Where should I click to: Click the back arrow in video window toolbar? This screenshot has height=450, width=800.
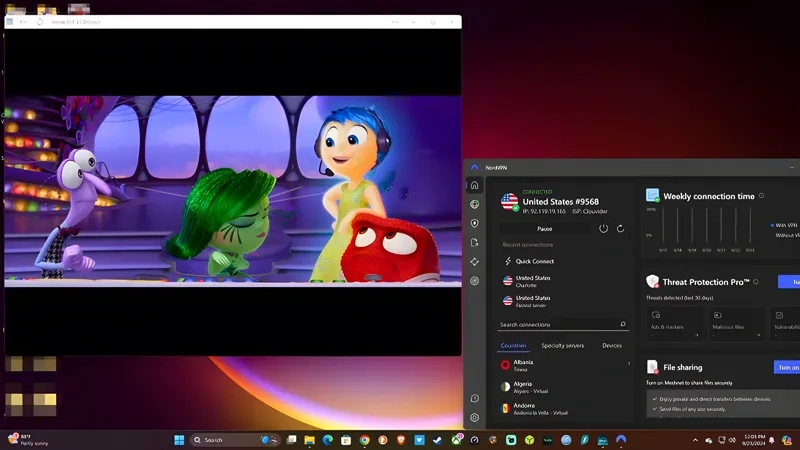coord(21,22)
